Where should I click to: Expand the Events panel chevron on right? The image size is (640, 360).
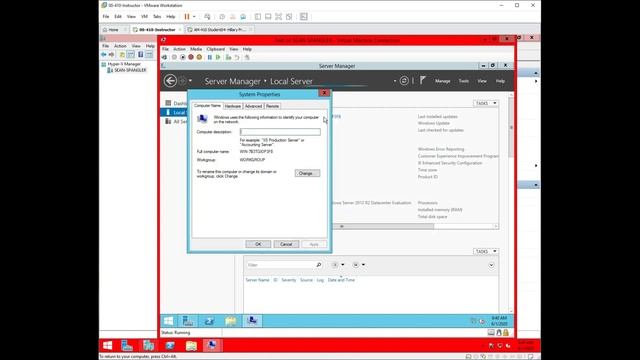pyautogui.click(x=491, y=265)
